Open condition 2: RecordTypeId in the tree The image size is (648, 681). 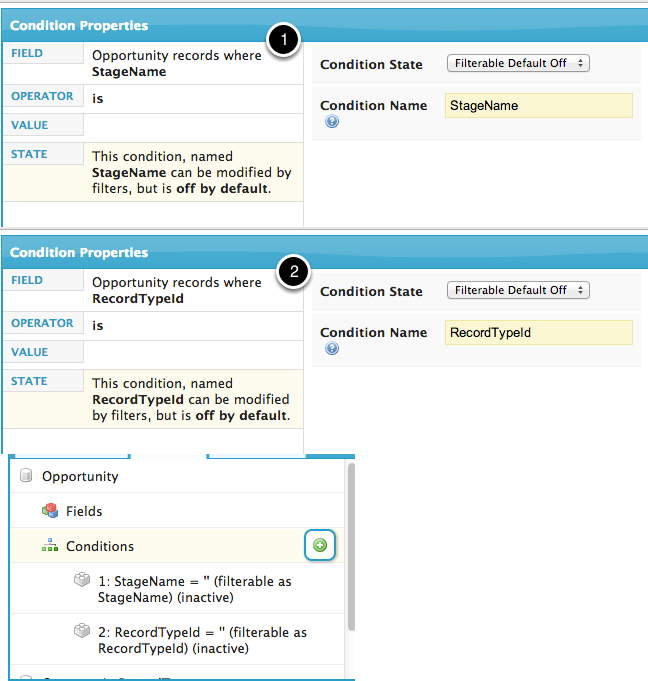point(202,640)
